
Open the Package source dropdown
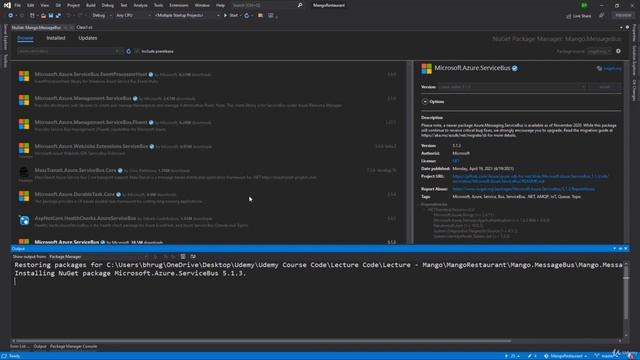tap(599, 51)
